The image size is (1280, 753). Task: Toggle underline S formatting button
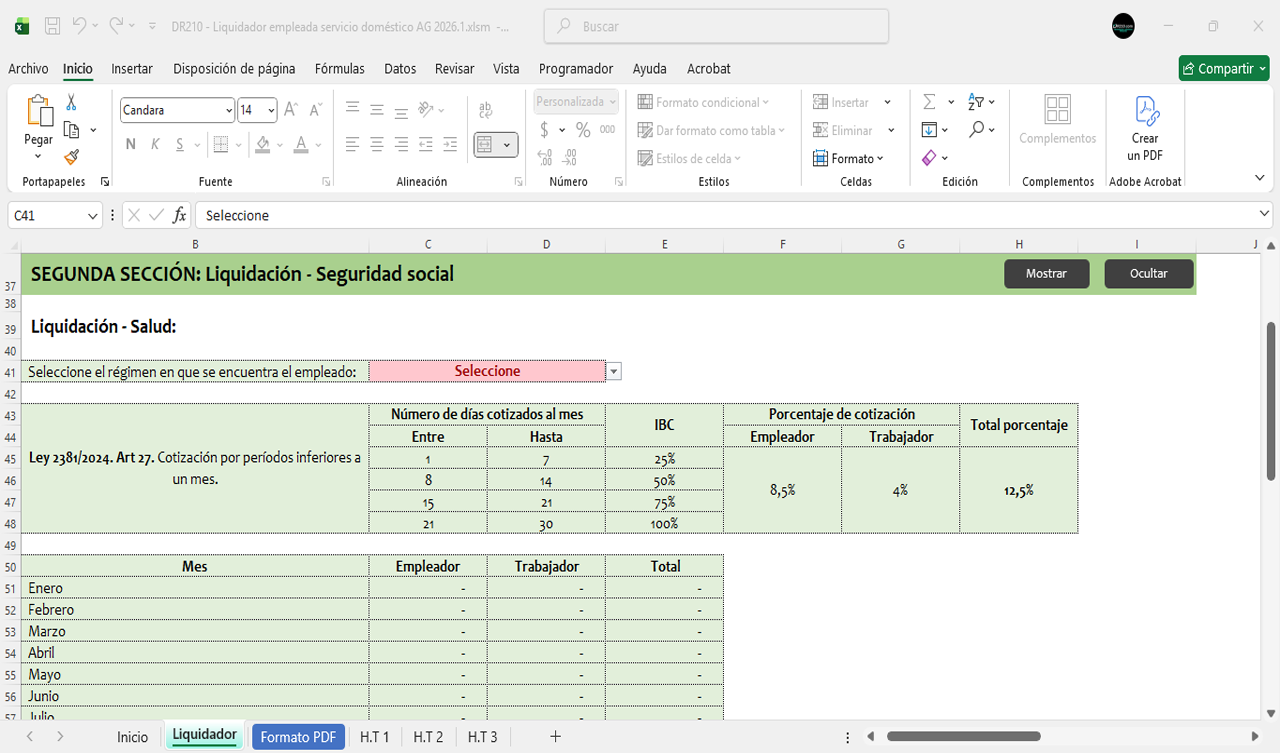(180, 144)
